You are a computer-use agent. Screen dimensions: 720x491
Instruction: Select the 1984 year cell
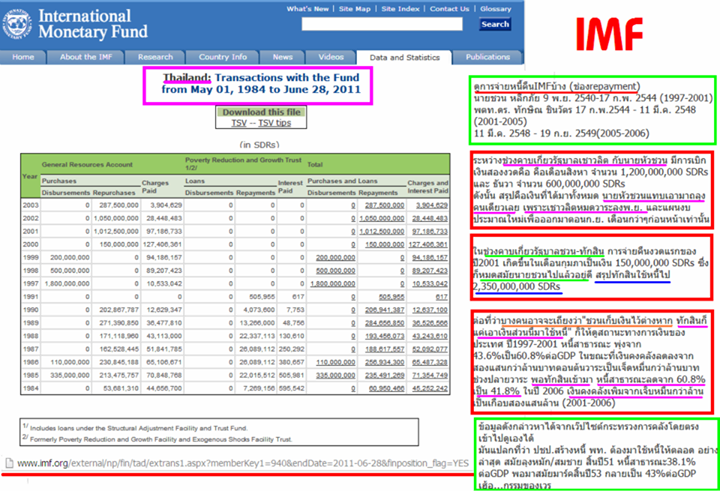tap(31, 389)
